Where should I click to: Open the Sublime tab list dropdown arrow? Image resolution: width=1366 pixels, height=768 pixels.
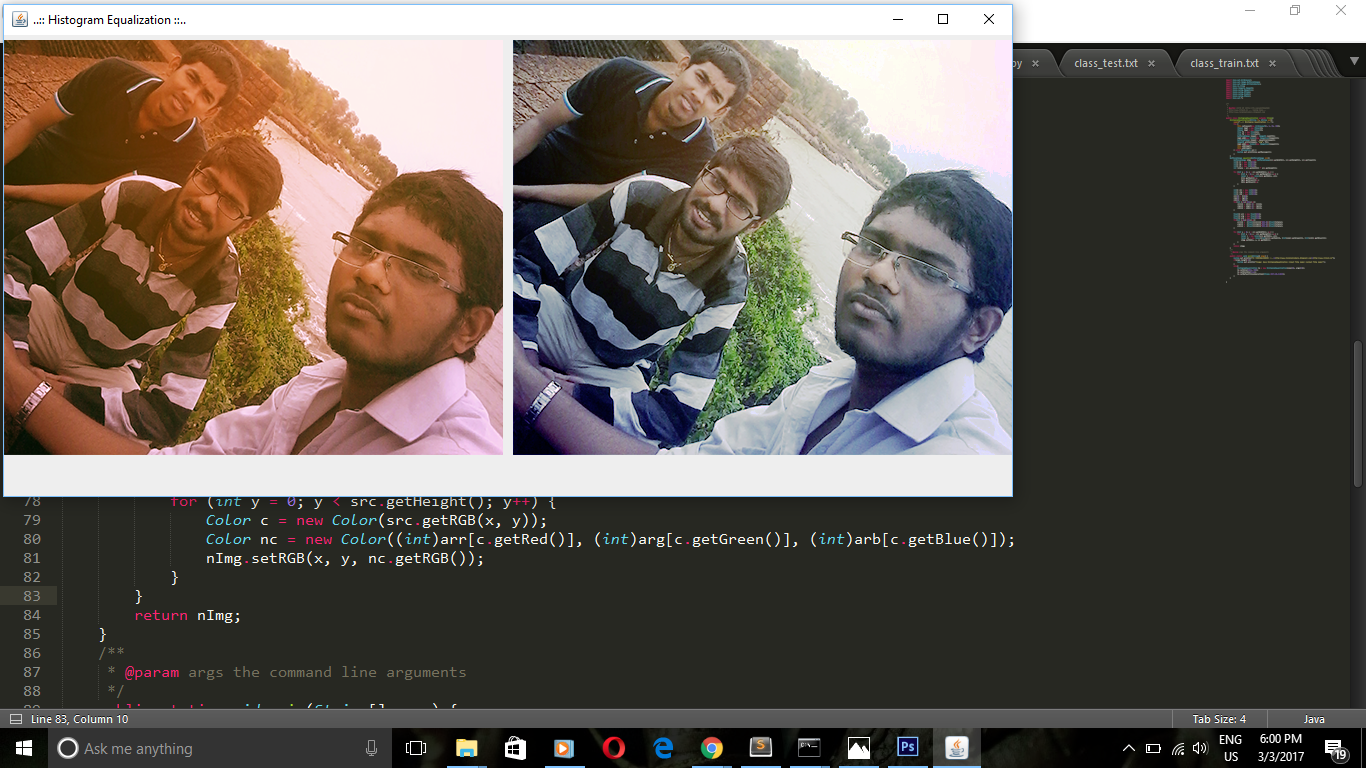tap(1352, 63)
